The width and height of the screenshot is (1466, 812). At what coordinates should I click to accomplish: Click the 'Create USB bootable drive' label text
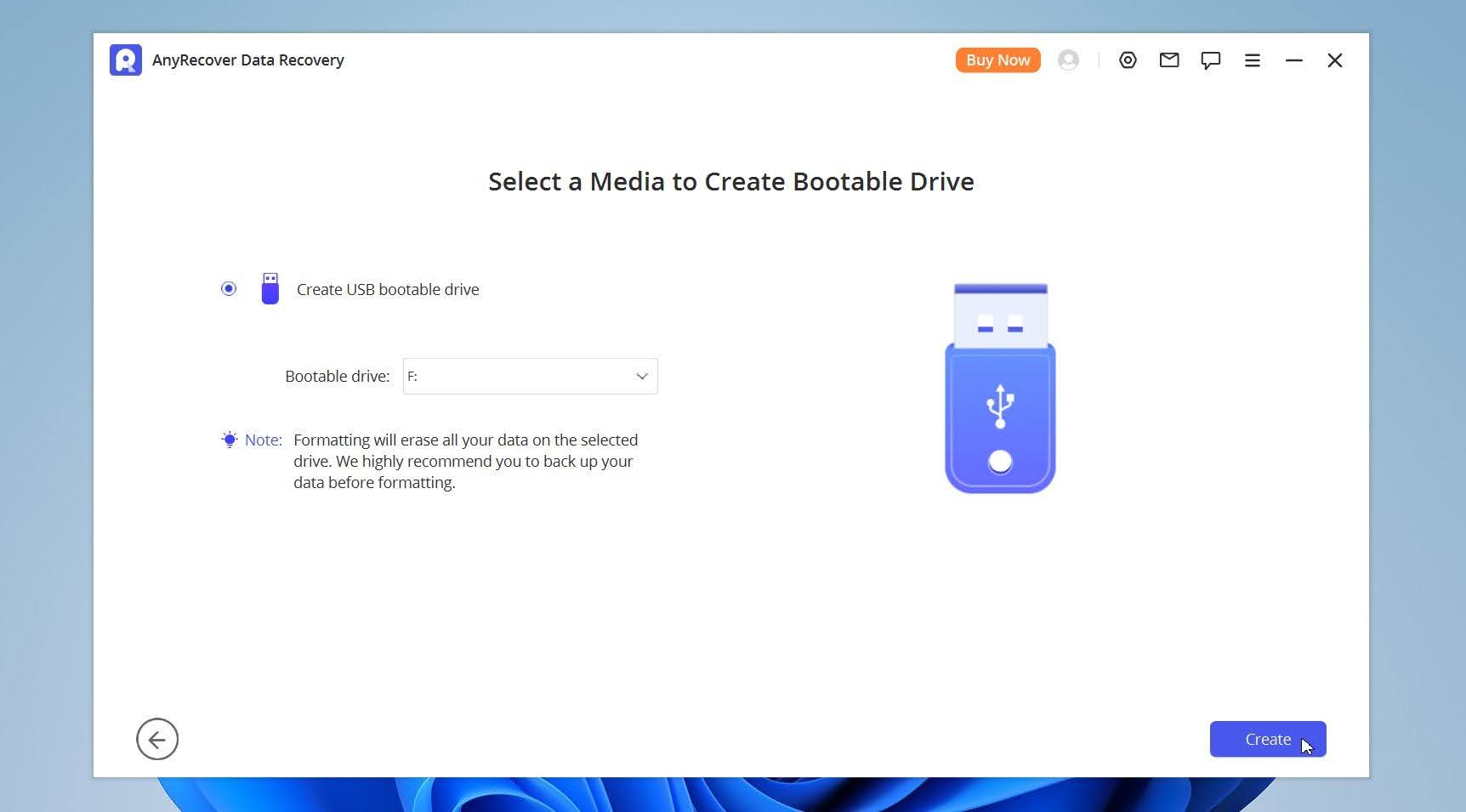388,289
